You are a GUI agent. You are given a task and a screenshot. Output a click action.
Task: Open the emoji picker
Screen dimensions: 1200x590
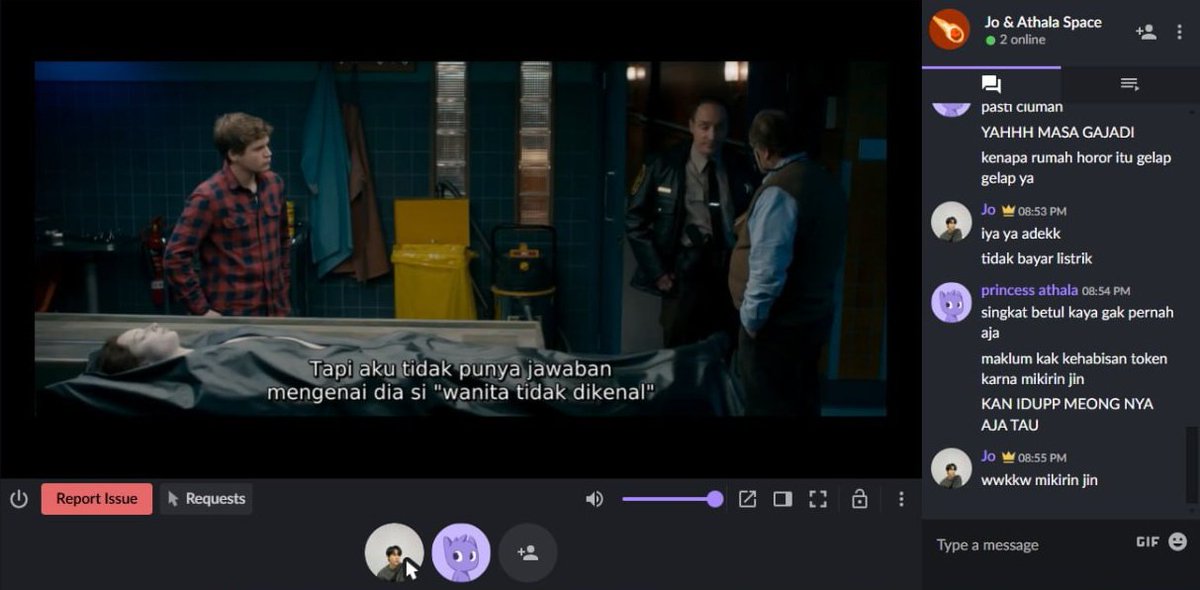pyautogui.click(x=1178, y=541)
